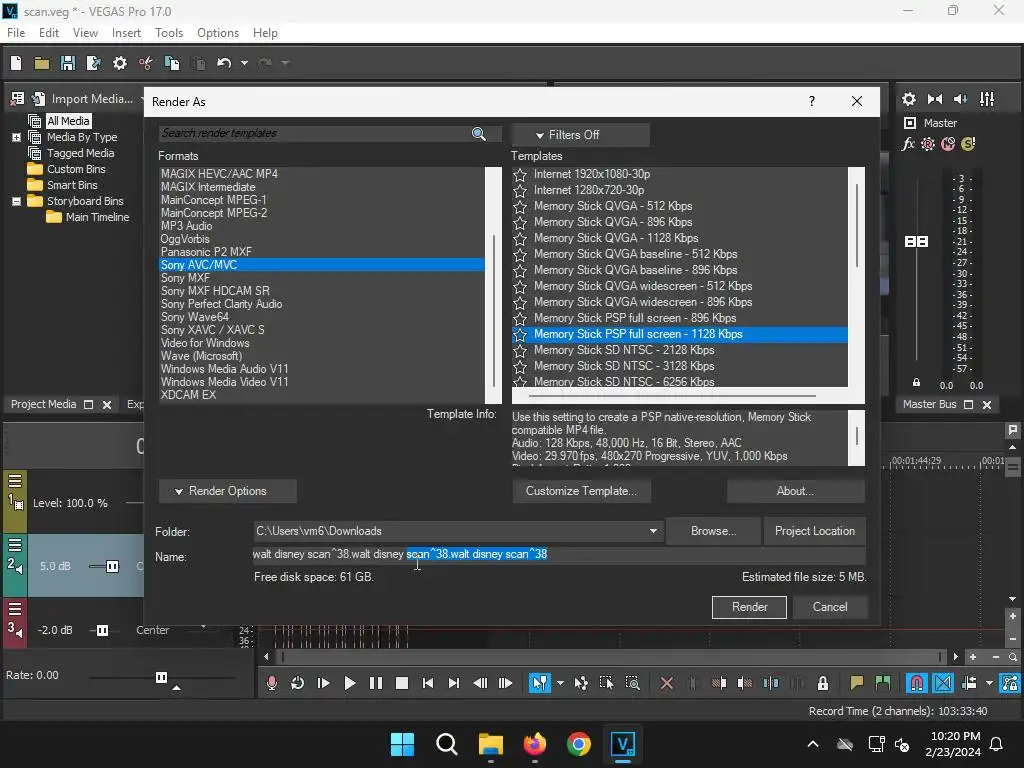Click the Customize Template... button

point(581,491)
